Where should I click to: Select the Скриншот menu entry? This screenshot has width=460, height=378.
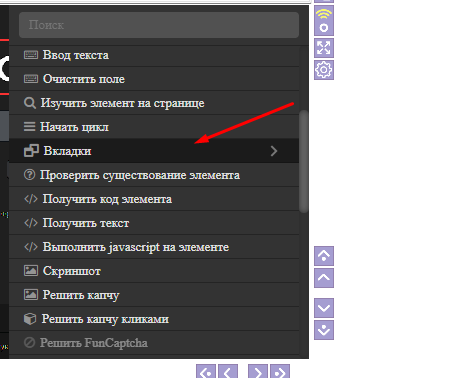tap(154, 271)
